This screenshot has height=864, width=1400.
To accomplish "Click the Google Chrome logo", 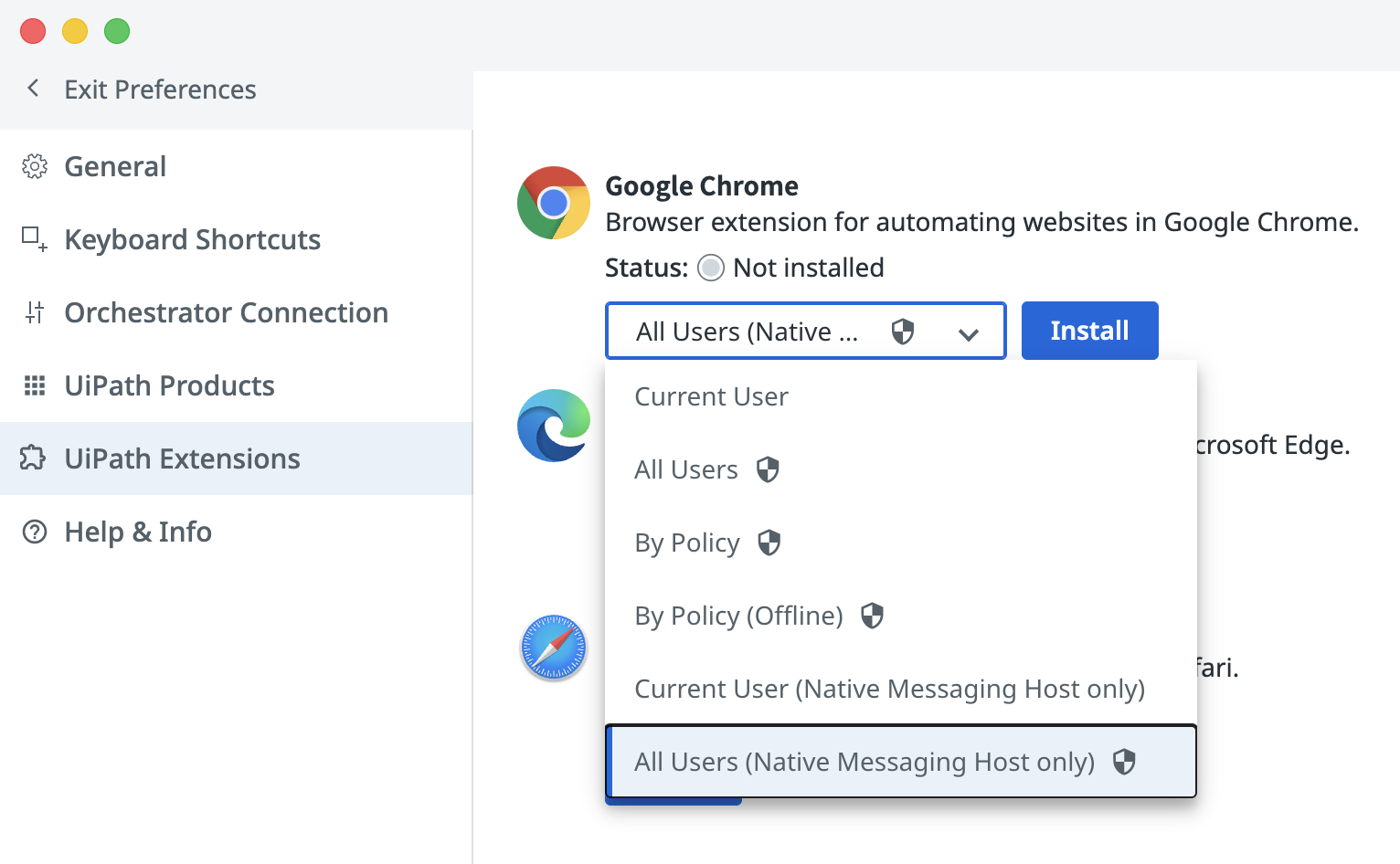I will pyautogui.click(x=554, y=203).
